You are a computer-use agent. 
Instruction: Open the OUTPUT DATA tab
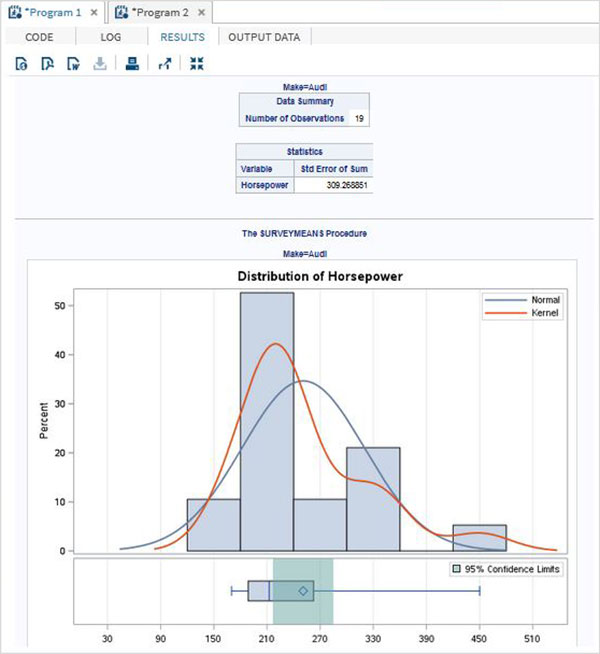pos(264,37)
